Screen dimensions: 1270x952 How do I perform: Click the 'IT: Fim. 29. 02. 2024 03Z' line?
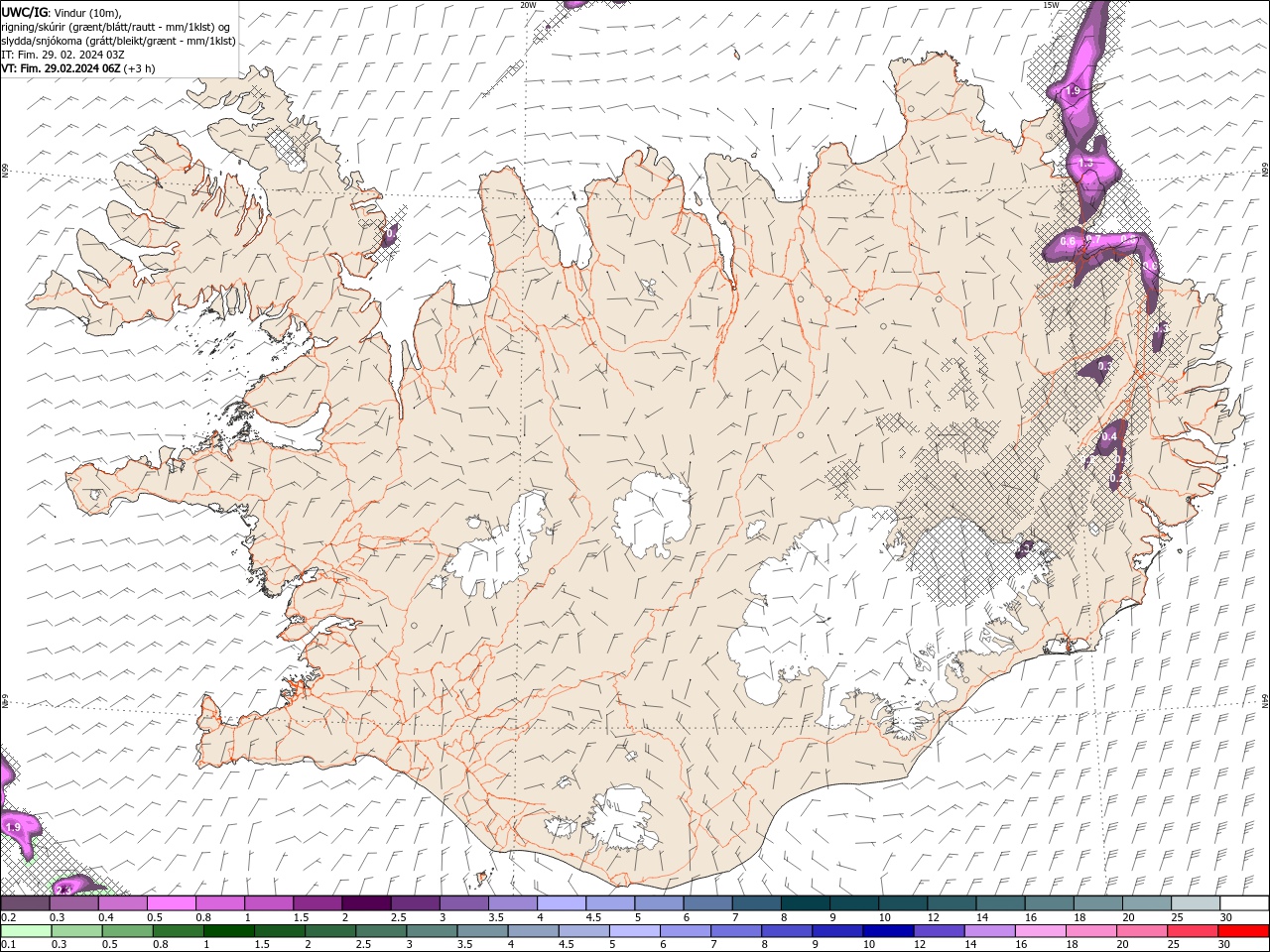(62, 55)
